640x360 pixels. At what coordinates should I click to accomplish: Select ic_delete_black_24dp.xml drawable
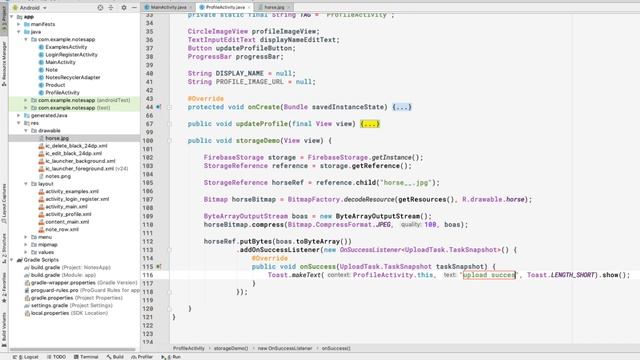(76, 146)
